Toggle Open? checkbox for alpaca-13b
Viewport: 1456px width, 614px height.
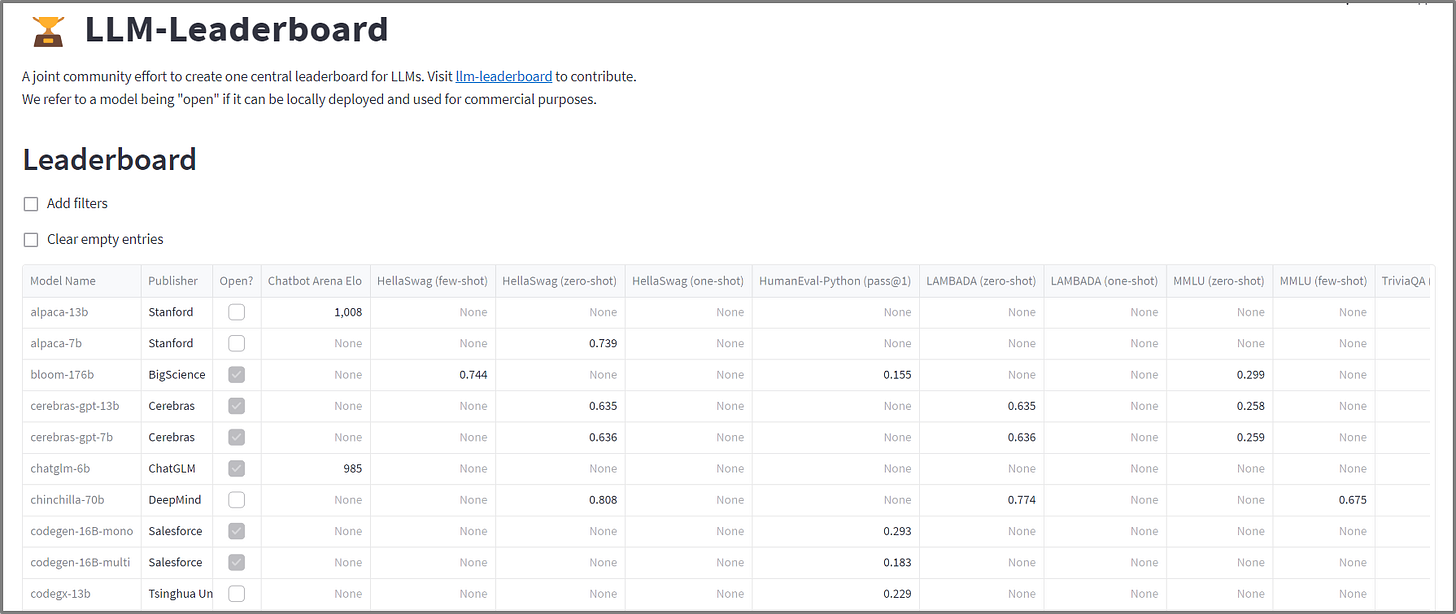coord(236,312)
